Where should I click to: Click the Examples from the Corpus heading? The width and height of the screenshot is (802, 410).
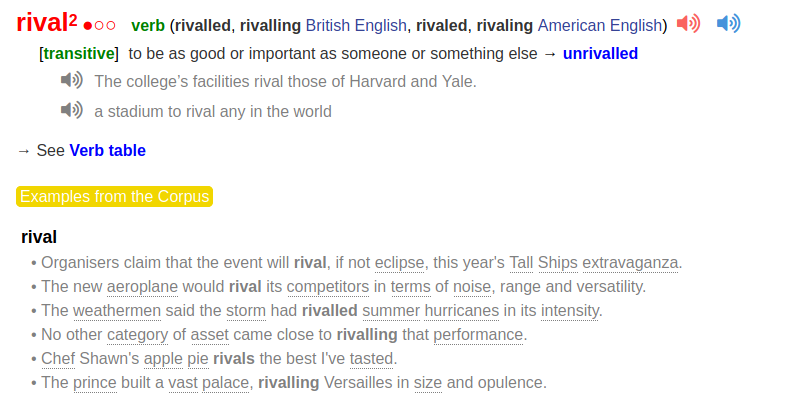[x=115, y=197]
